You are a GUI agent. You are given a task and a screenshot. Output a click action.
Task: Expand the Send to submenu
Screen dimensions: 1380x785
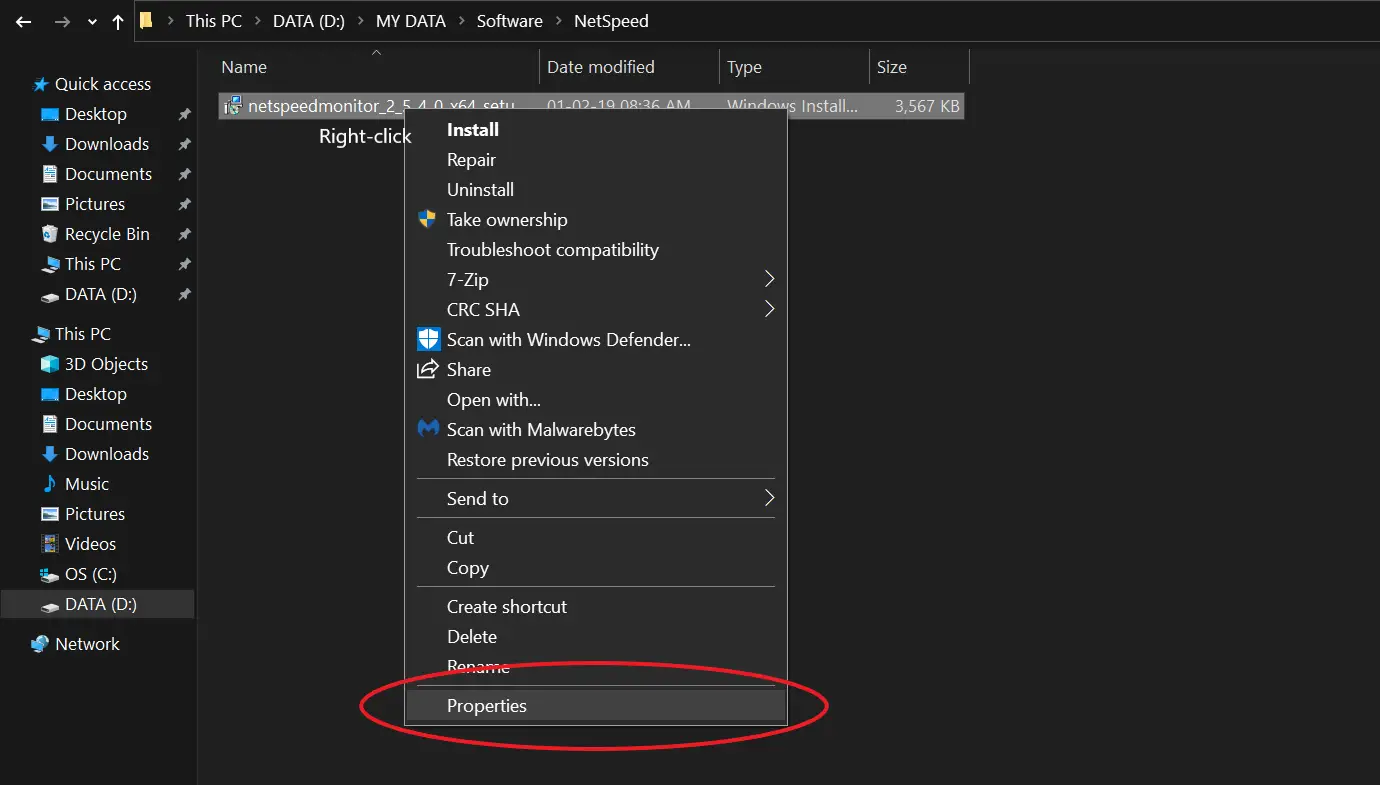pos(596,498)
